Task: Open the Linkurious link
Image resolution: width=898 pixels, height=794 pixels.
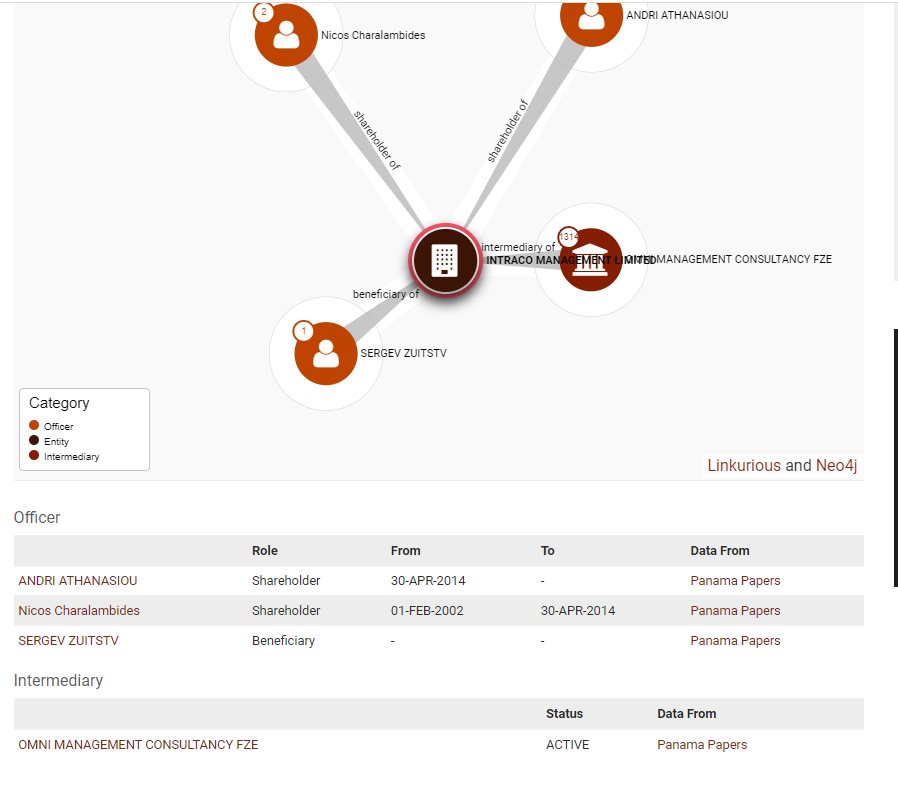Action: [x=744, y=465]
